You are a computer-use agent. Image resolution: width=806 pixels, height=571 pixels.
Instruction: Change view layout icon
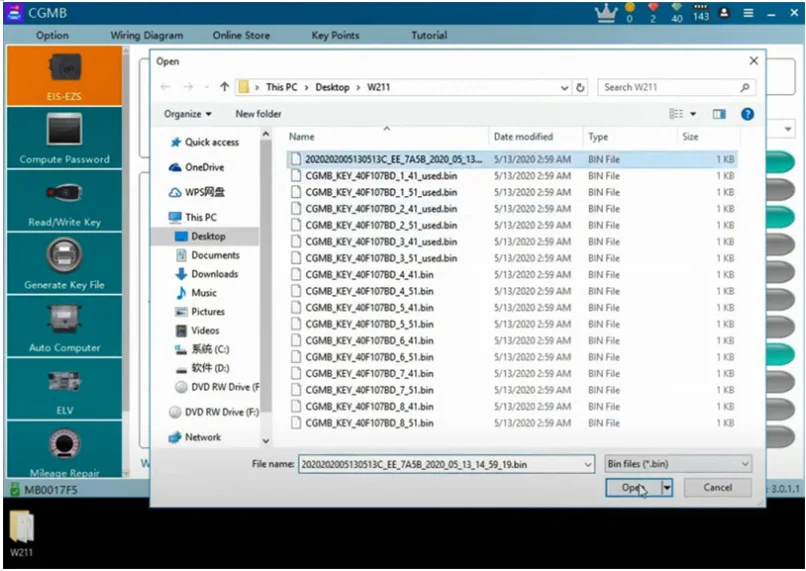[676, 114]
